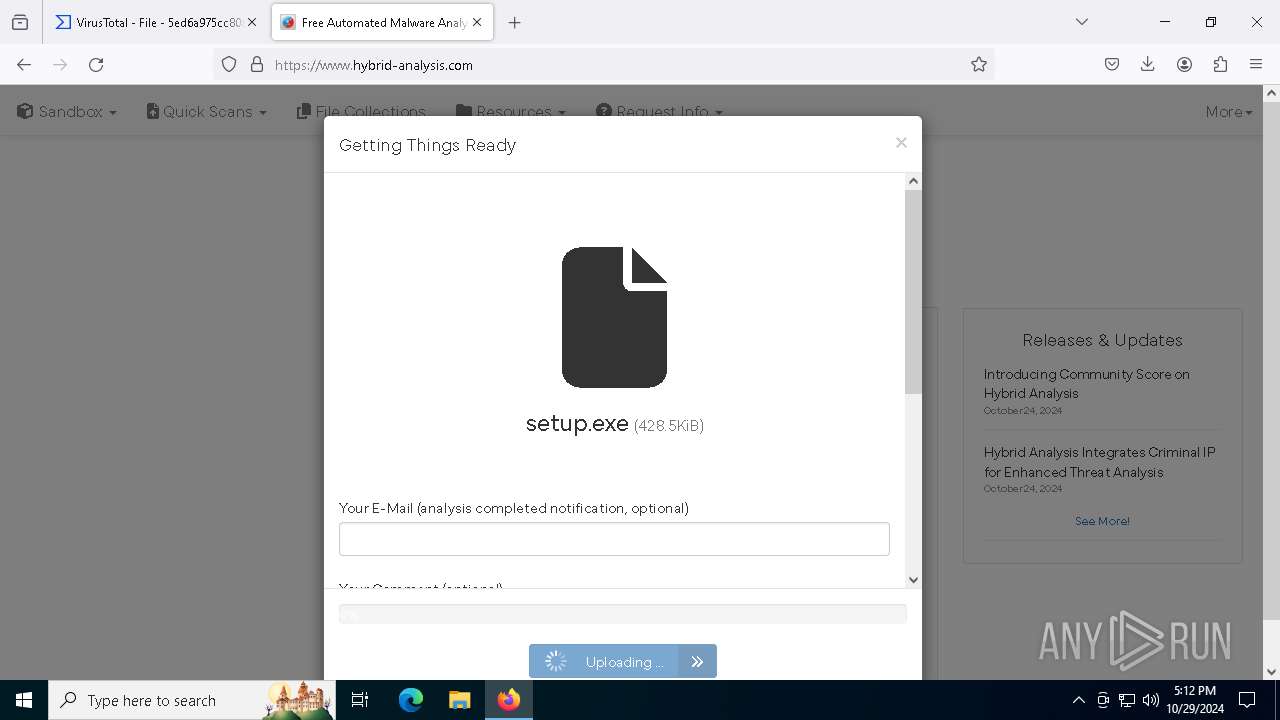Open the Windows Start menu
This screenshot has width=1280, height=720.
24,700
